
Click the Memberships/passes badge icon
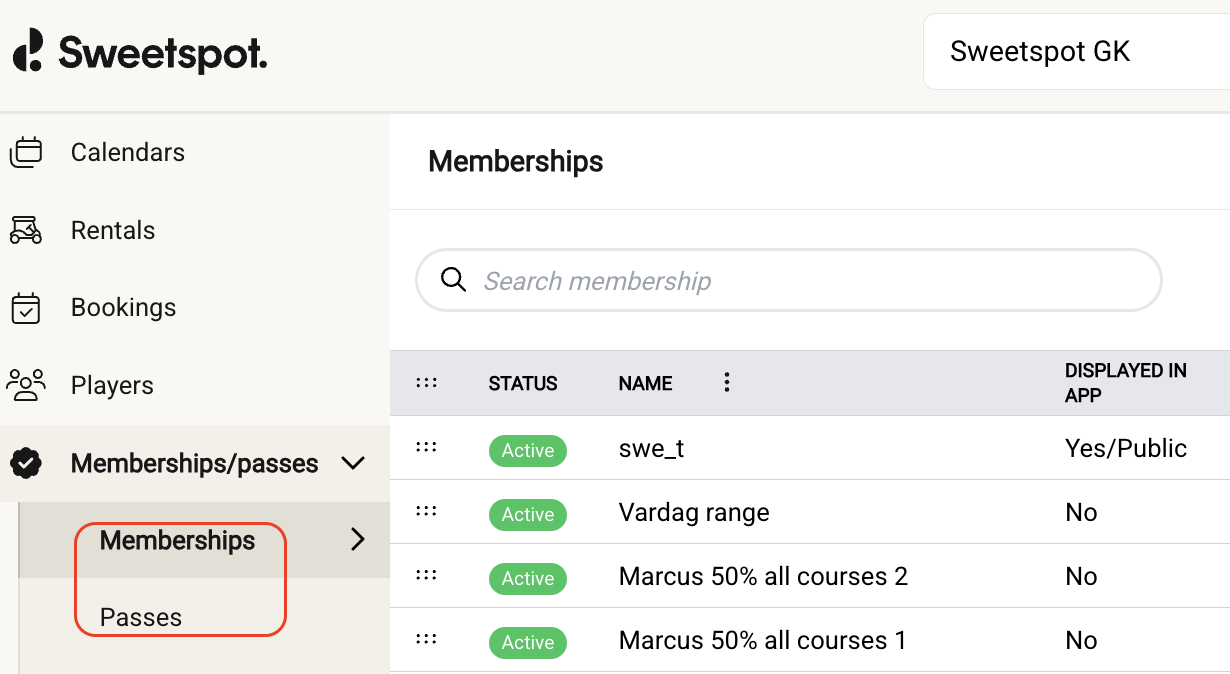pyautogui.click(x=26, y=463)
